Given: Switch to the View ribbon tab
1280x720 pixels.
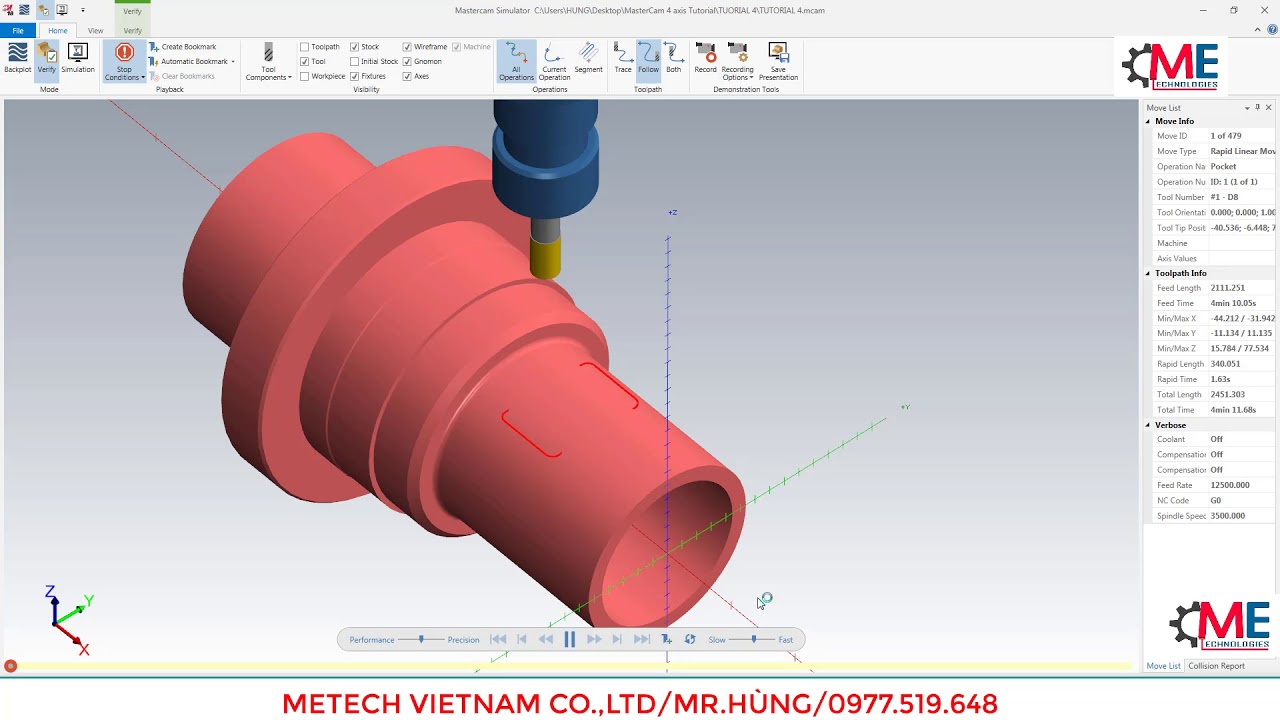Looking at the screenshot, I should tap(95, 31).
